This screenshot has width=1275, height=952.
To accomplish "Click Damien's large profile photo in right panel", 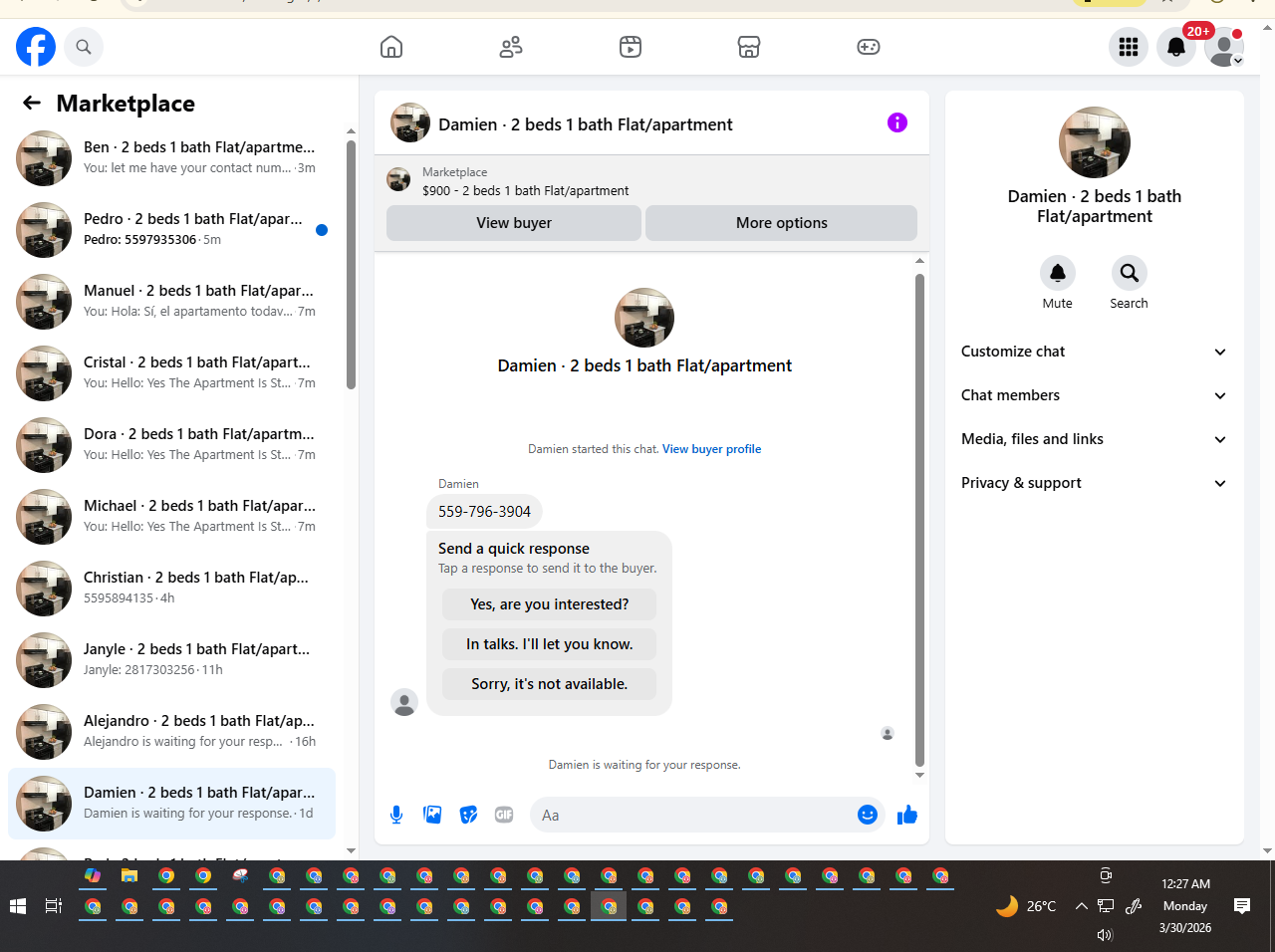I will coord(1095,142).
